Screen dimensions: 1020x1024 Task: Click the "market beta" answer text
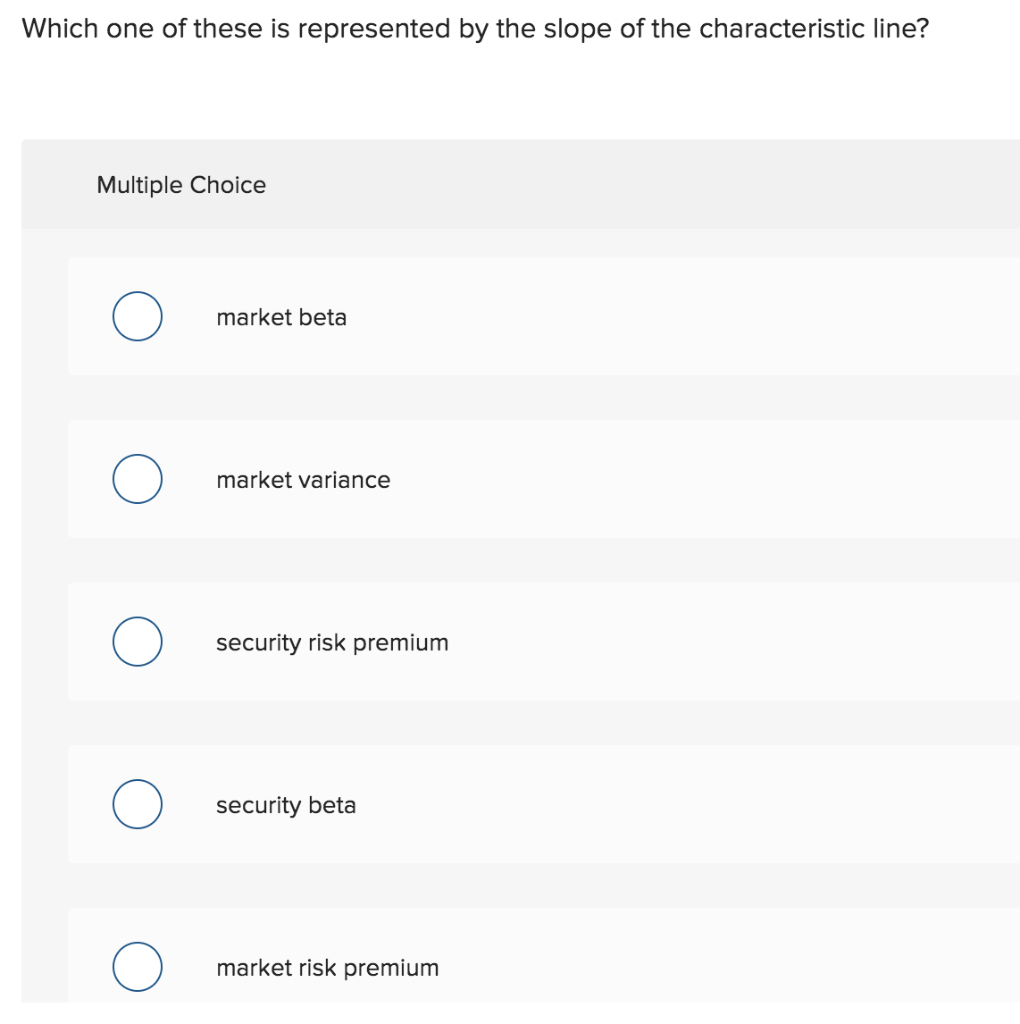coord(281,318)
